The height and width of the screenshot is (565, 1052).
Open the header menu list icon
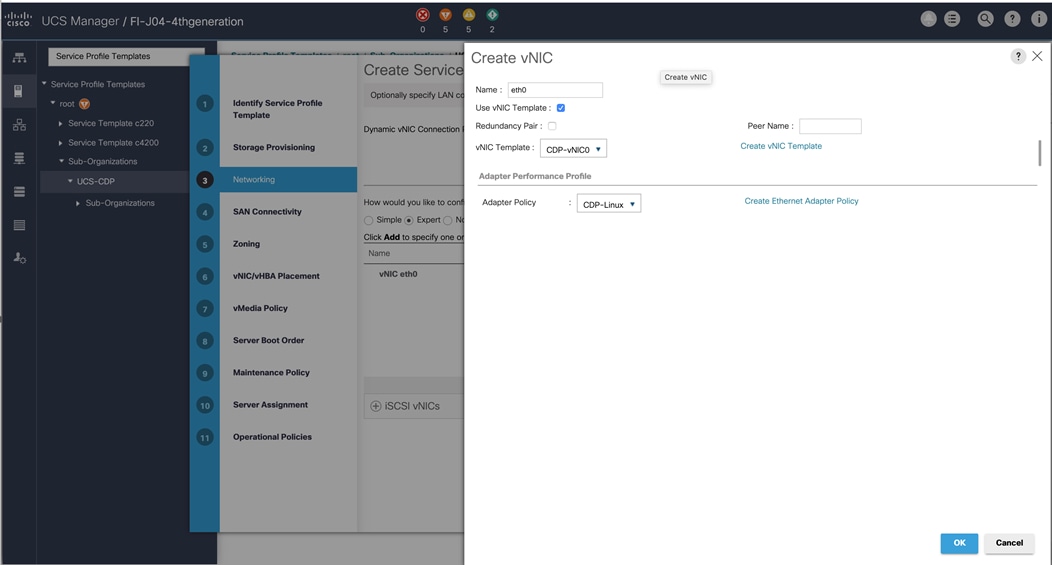[952, 19]
